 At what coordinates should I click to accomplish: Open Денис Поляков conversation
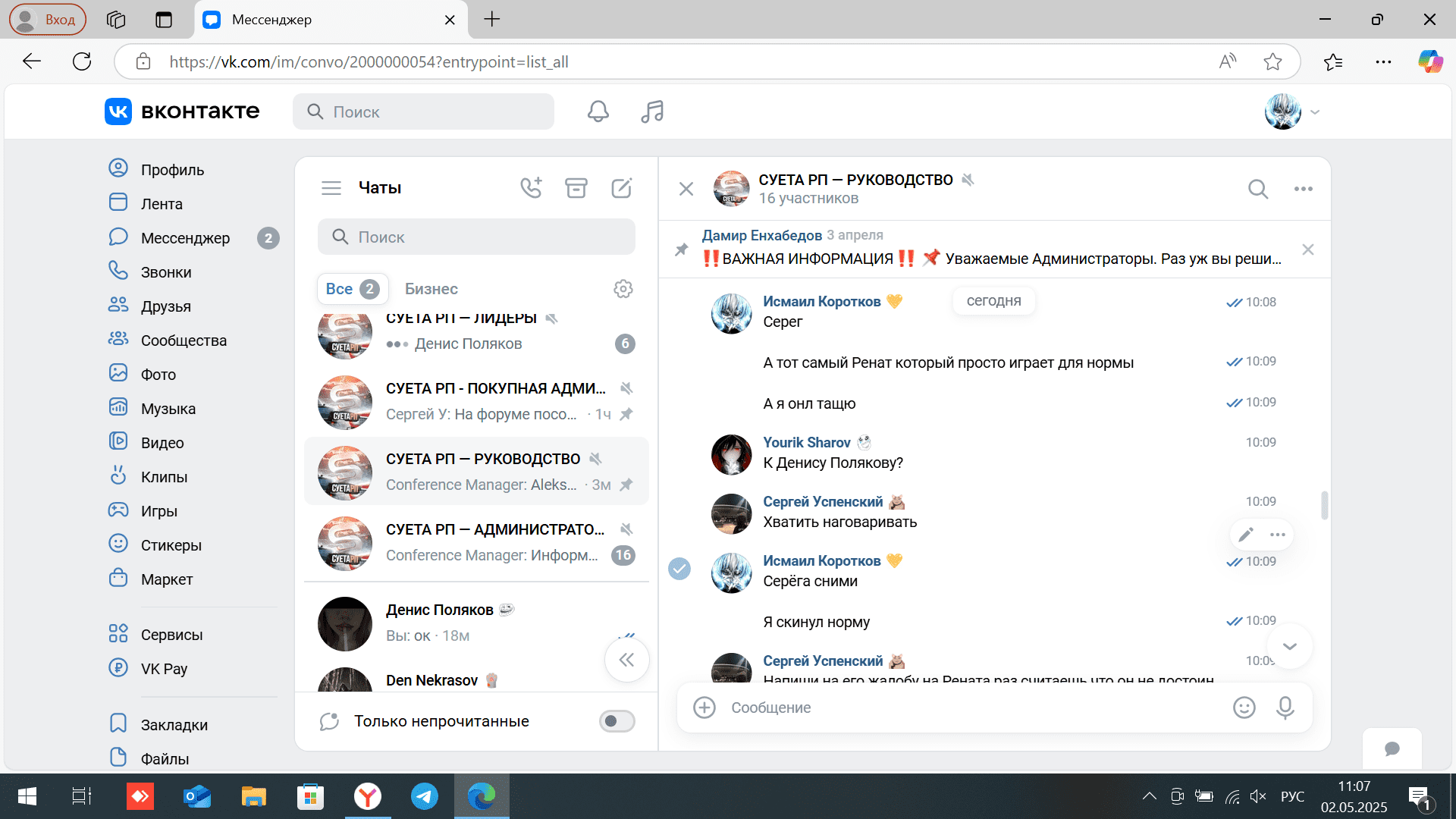[476, 623]
